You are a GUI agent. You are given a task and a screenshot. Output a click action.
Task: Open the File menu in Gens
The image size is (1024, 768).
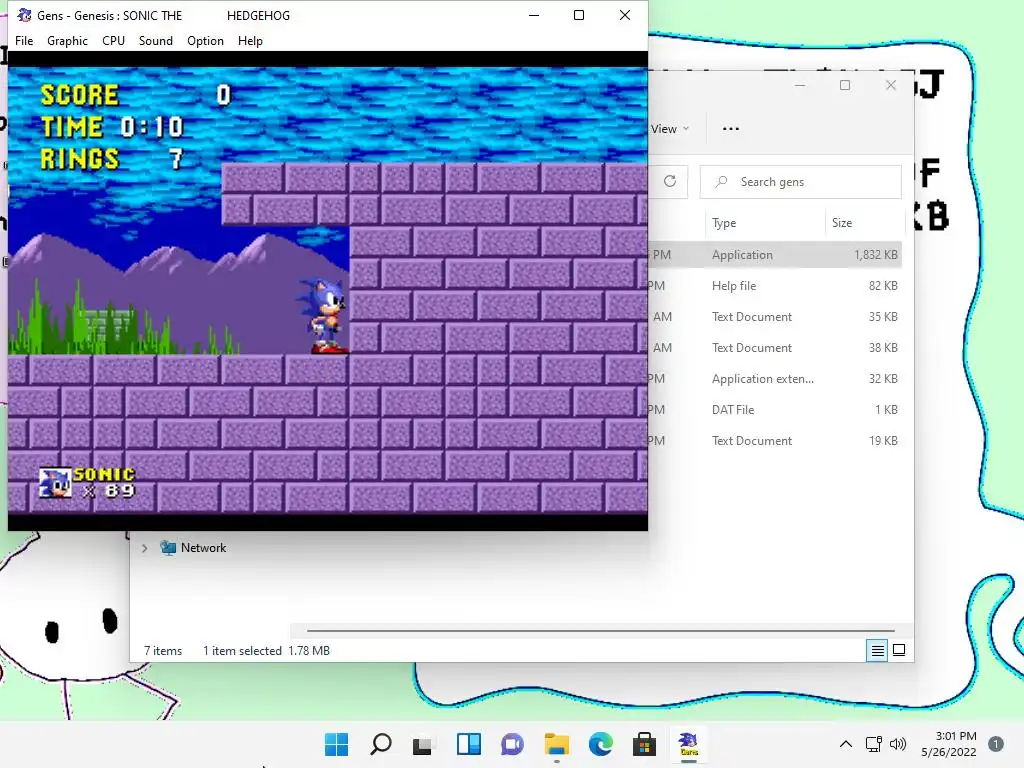[x=24, y=40]
